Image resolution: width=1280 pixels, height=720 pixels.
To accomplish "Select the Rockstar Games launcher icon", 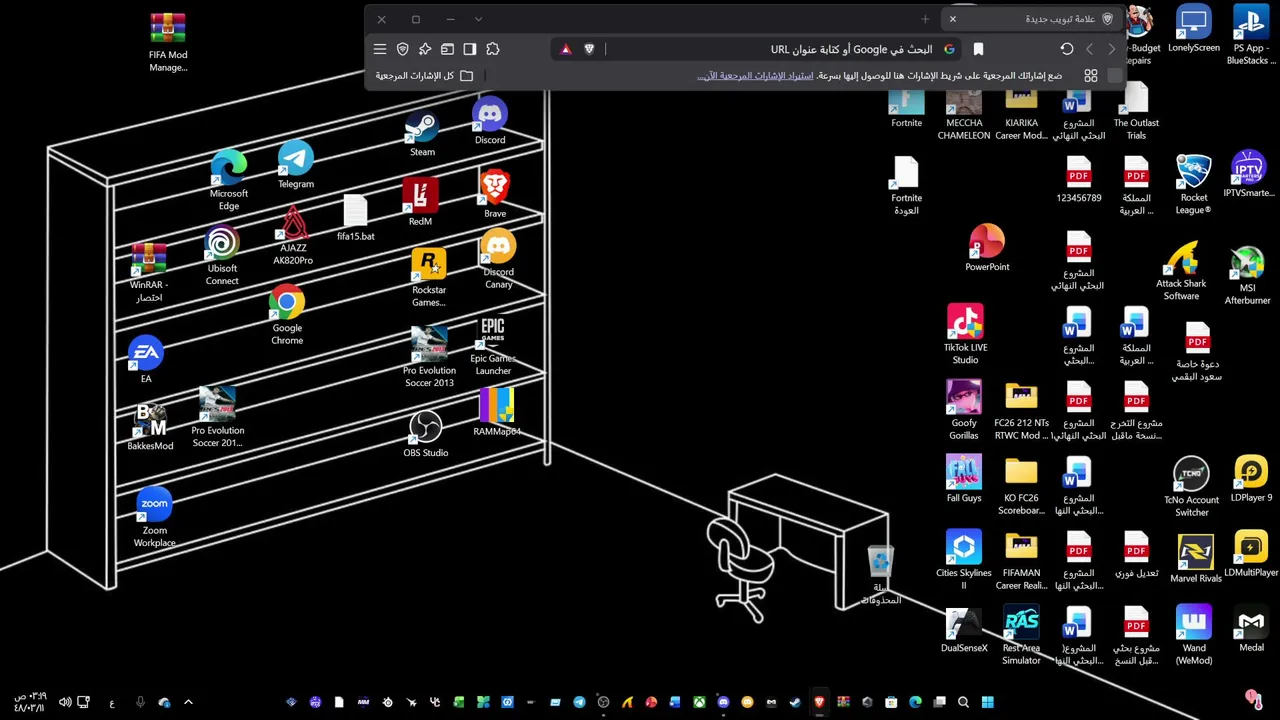I will (x=429, y=278).
